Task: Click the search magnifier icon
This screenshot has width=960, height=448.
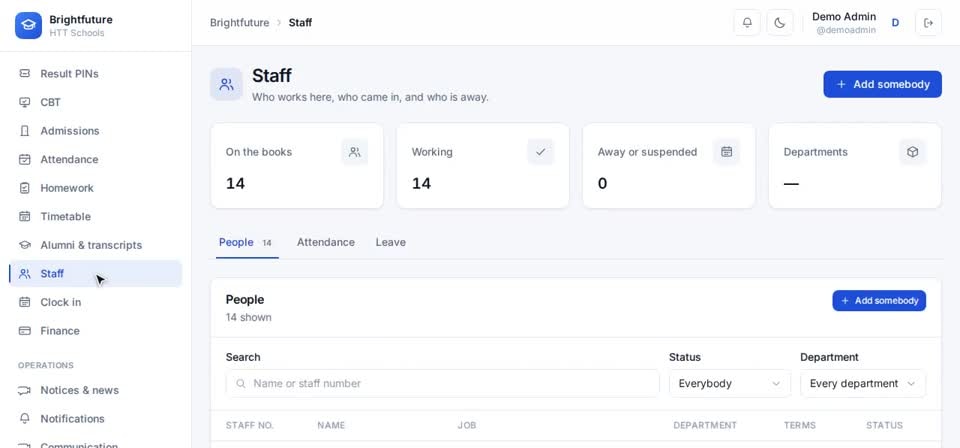Action: tap(241, 384)
